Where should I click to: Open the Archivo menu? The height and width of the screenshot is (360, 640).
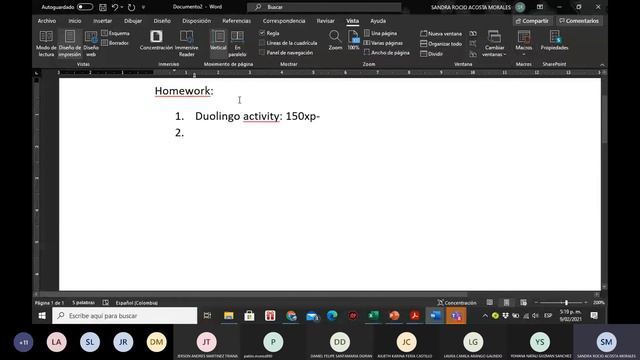click(47, 21)
